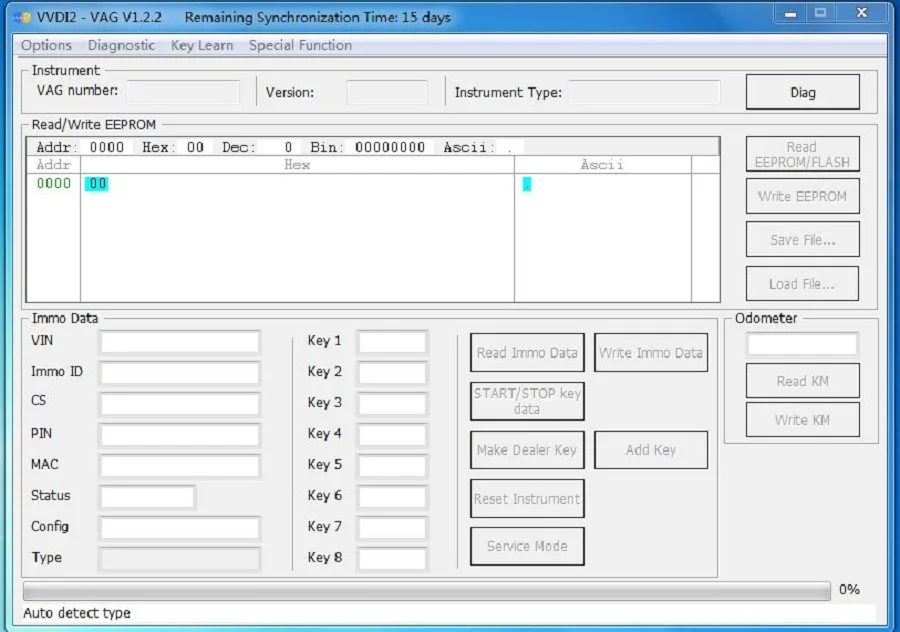Click the Bin value 00000000

(390, 147)
